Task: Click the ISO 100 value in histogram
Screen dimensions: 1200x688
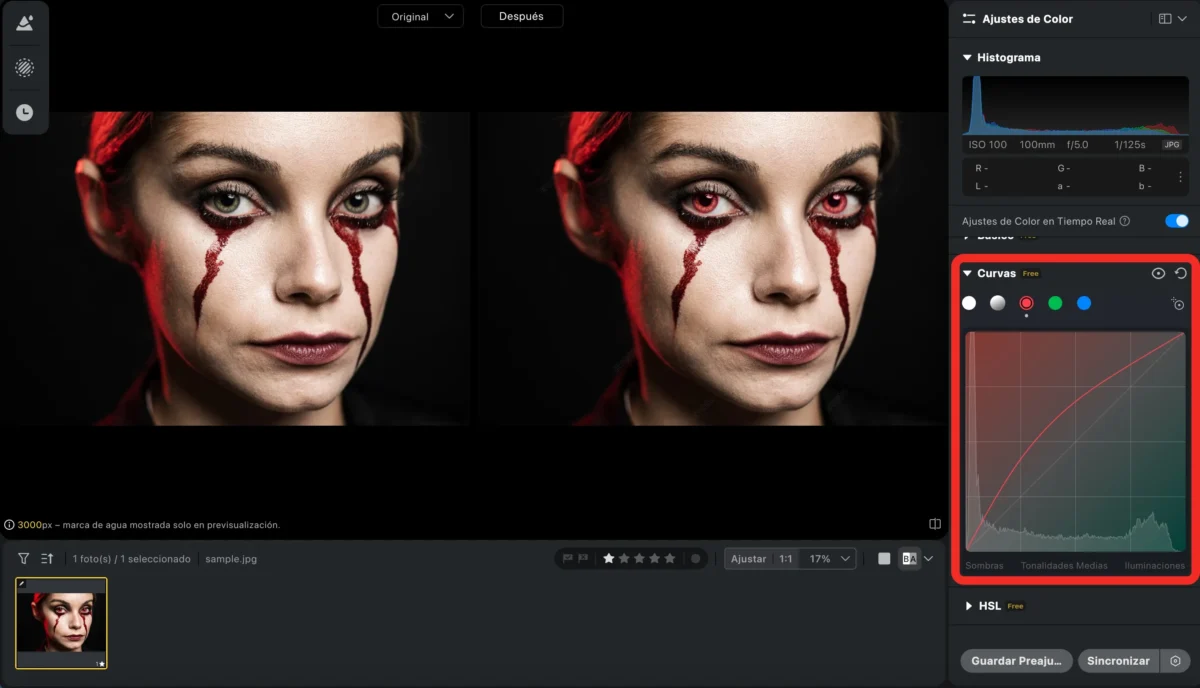Action: [x=987, y=145]
